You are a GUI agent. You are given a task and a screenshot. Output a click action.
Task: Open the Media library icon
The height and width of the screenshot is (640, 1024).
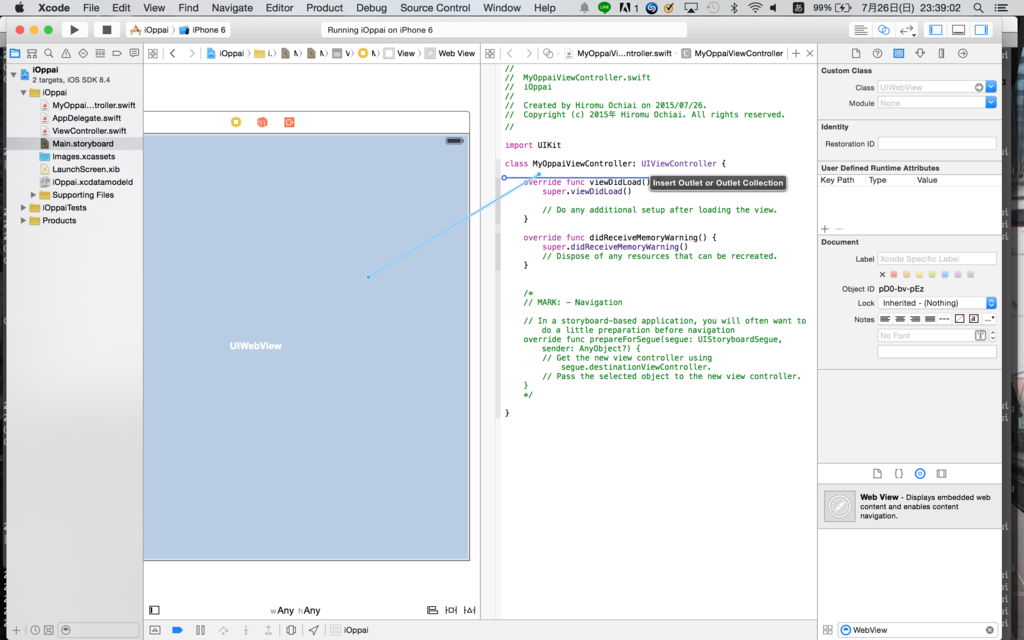(x=942, y=473)
